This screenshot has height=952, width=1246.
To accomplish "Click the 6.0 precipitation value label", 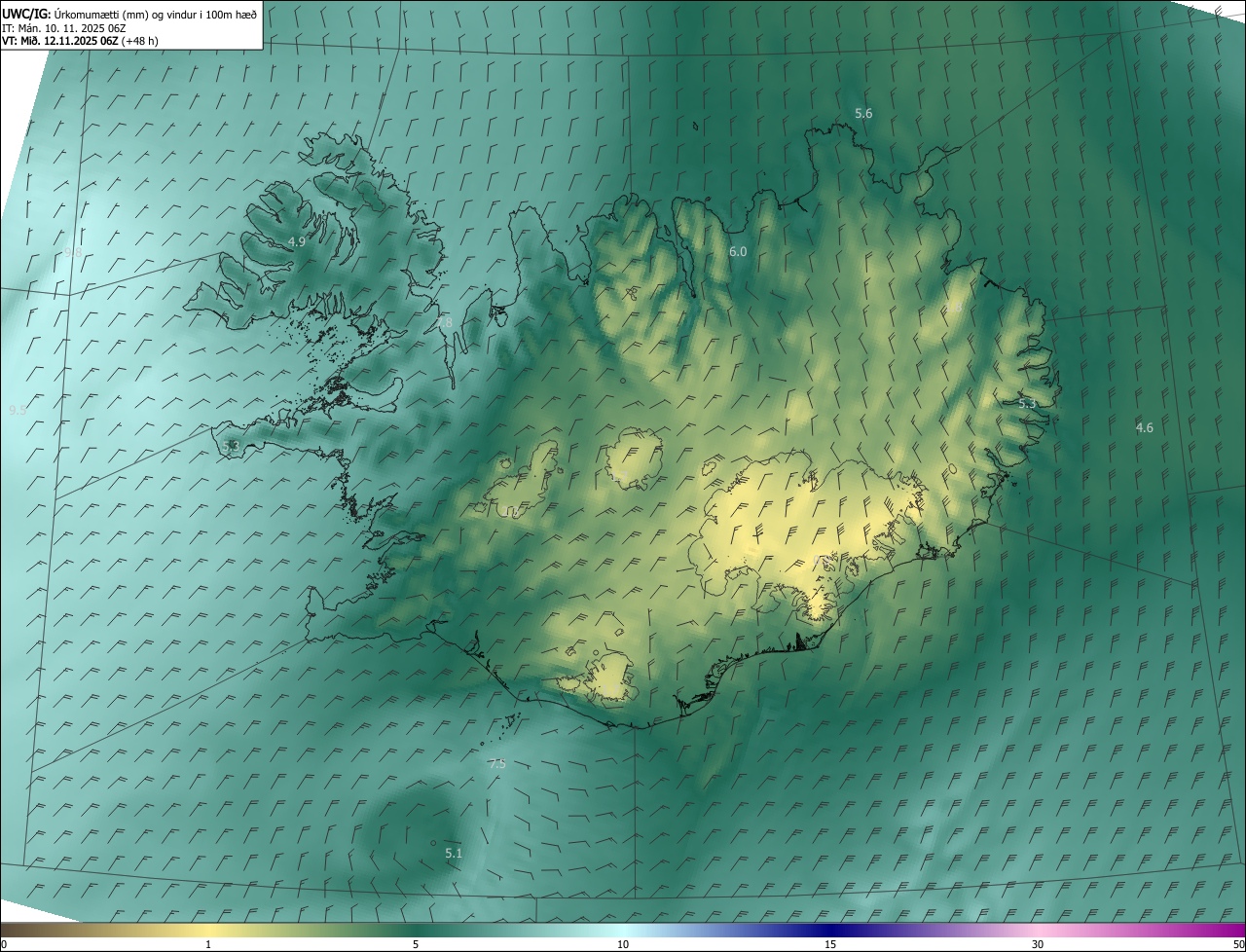I will [x=738, y=252].
